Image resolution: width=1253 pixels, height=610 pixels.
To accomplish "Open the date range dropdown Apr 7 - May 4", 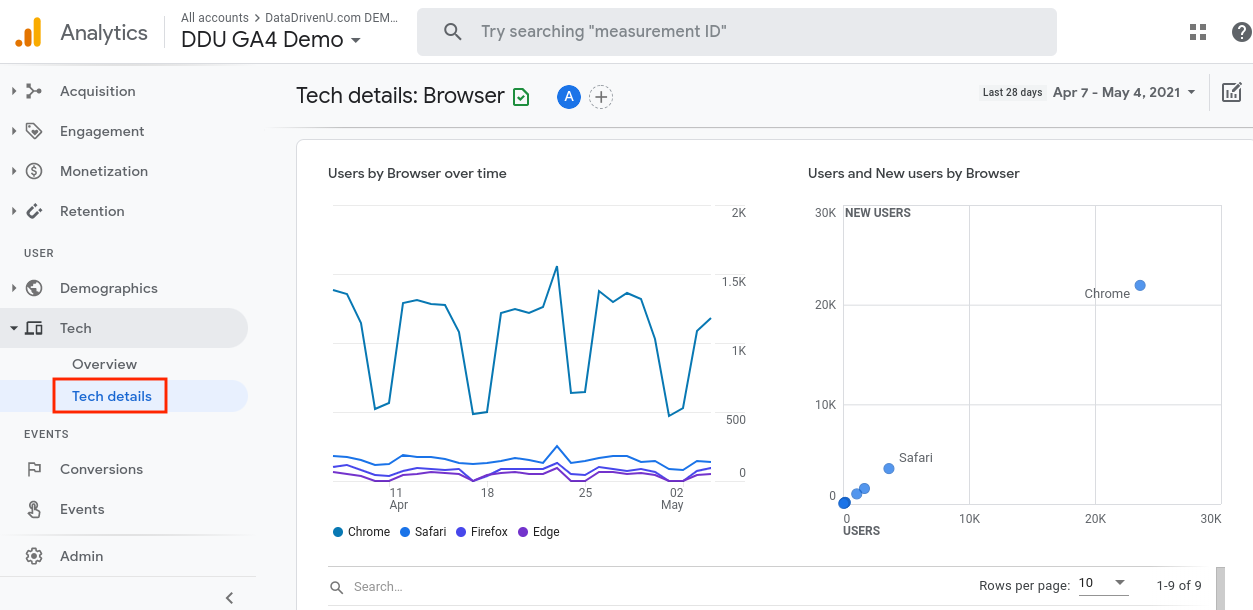I will click(1124, 92).
